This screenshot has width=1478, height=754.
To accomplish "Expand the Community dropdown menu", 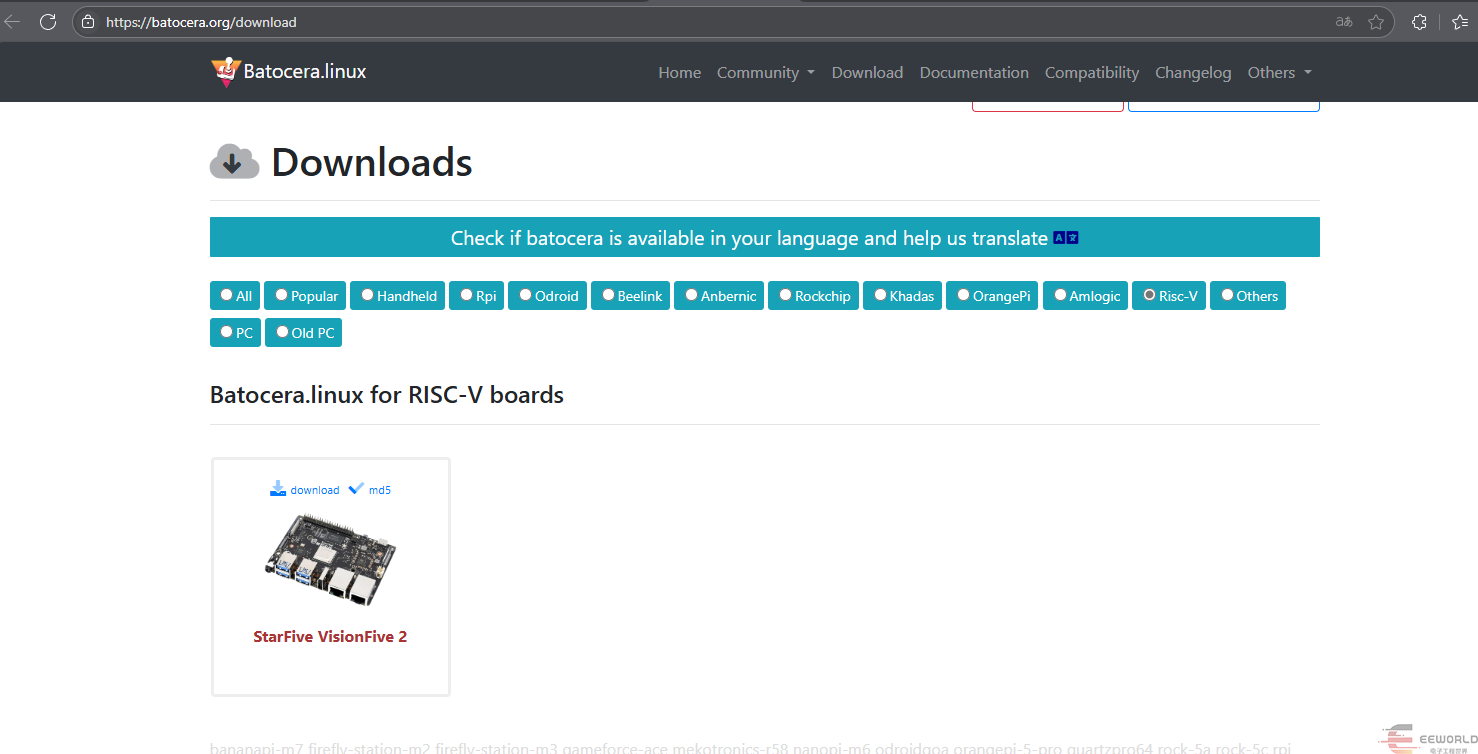I will (x=766, y=72).
